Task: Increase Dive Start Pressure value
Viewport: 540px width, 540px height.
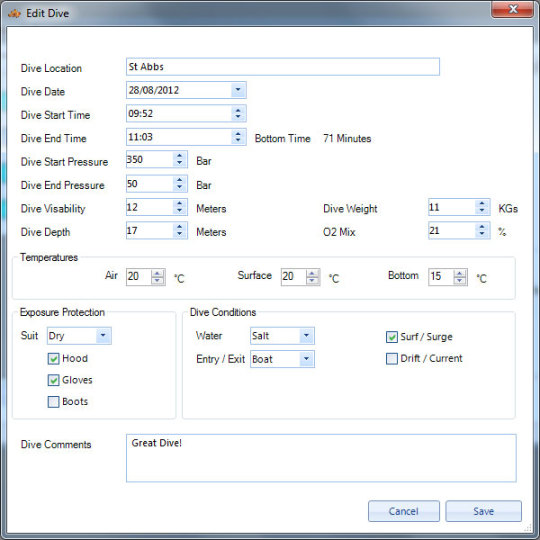Action: (x=179, y=156)
